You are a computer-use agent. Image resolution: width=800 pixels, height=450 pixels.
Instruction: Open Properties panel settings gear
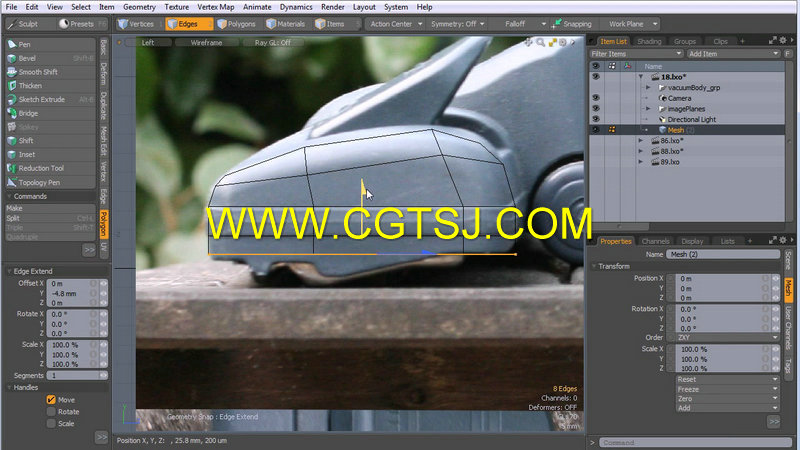(783, 240)
